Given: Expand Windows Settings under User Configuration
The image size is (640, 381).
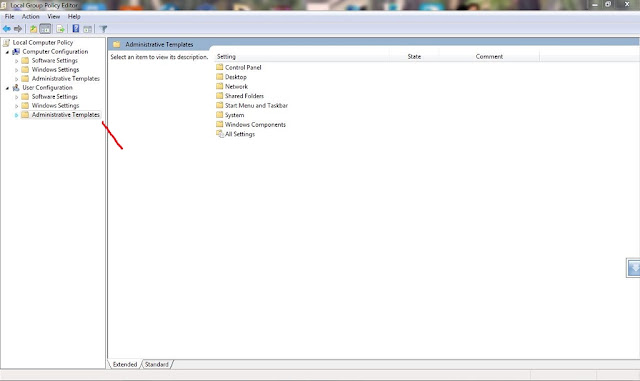Looking at the screenshot, I should pos(17,106).
